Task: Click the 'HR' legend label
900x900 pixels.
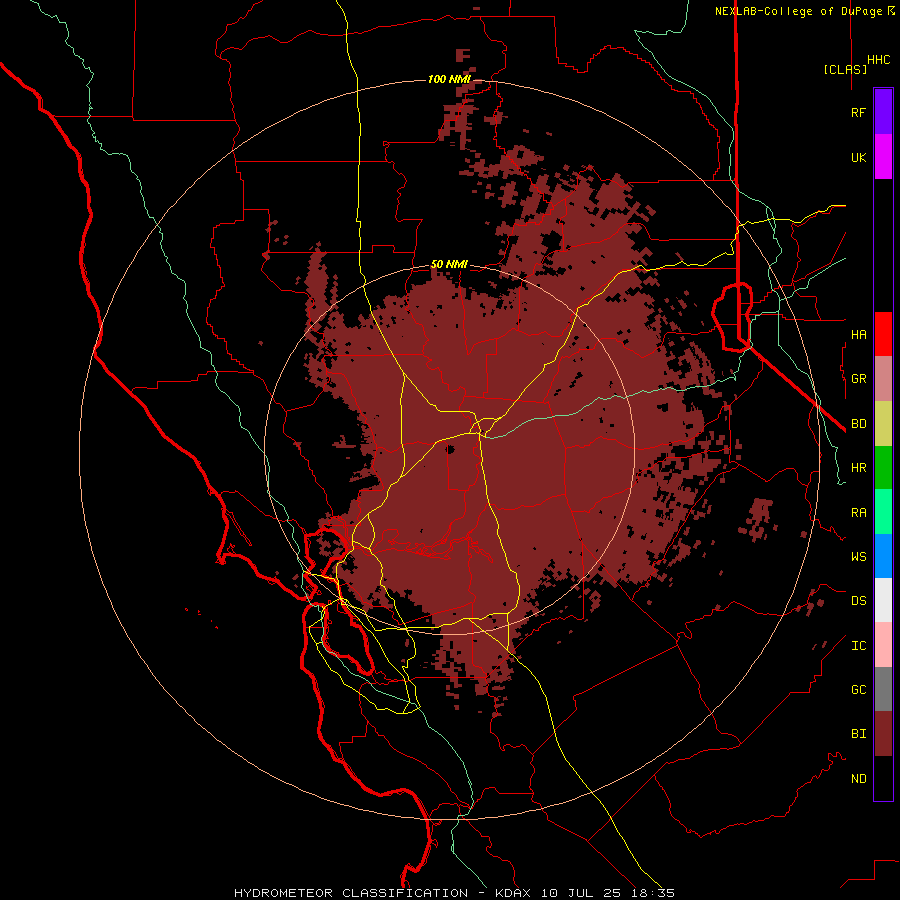Action: coord(858,468)
